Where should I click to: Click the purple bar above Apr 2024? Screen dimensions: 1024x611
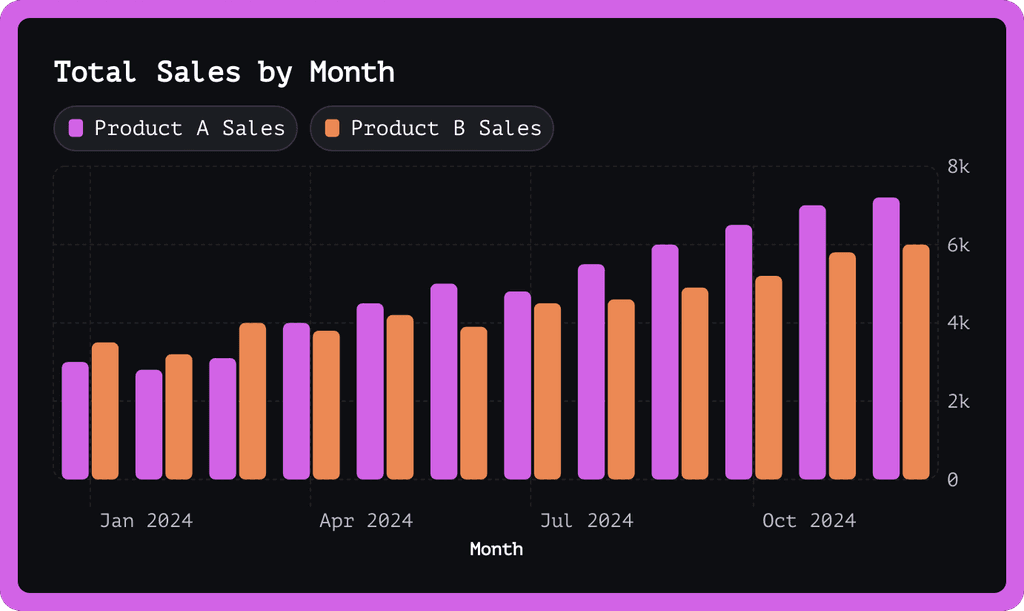tap(294, 400)
